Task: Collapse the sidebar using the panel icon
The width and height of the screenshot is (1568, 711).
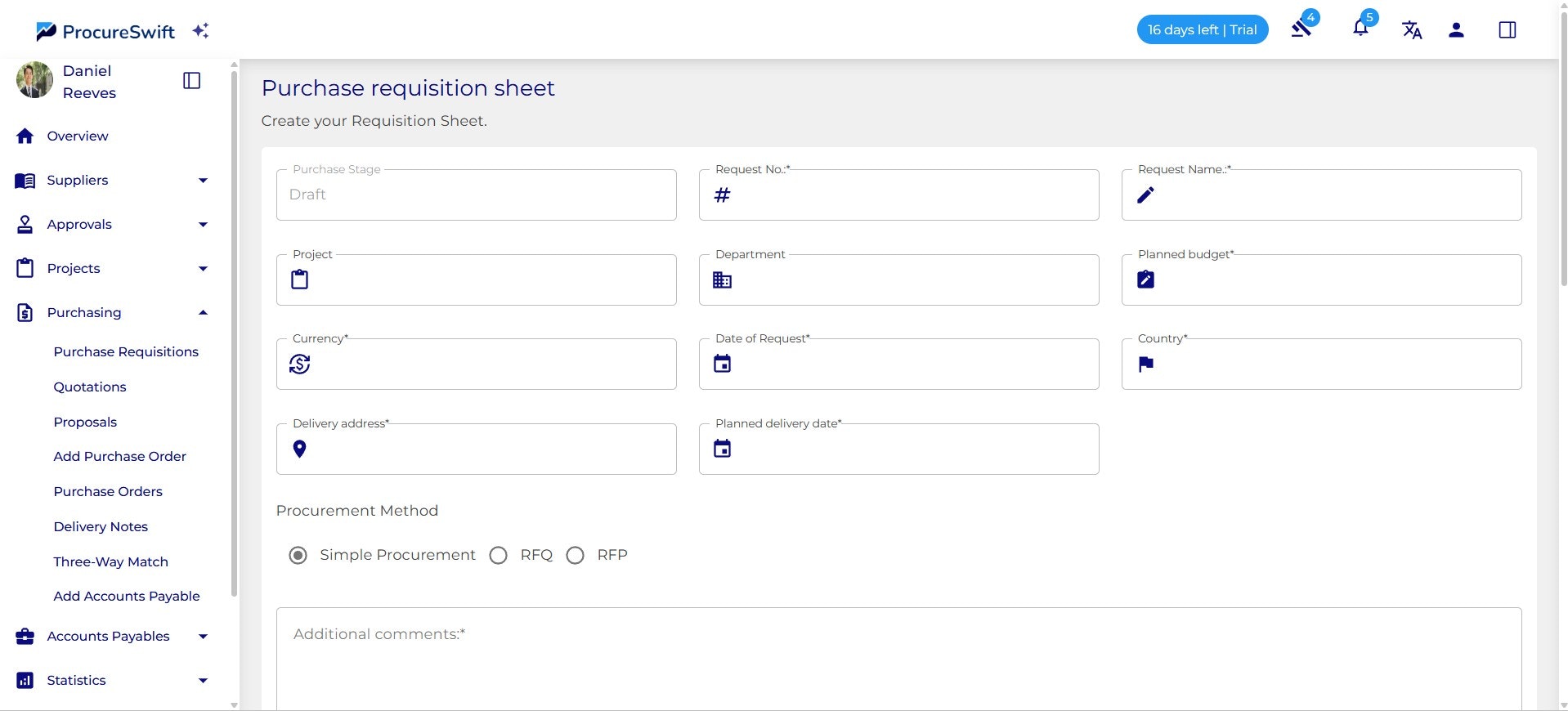Action: coord(192,80)
